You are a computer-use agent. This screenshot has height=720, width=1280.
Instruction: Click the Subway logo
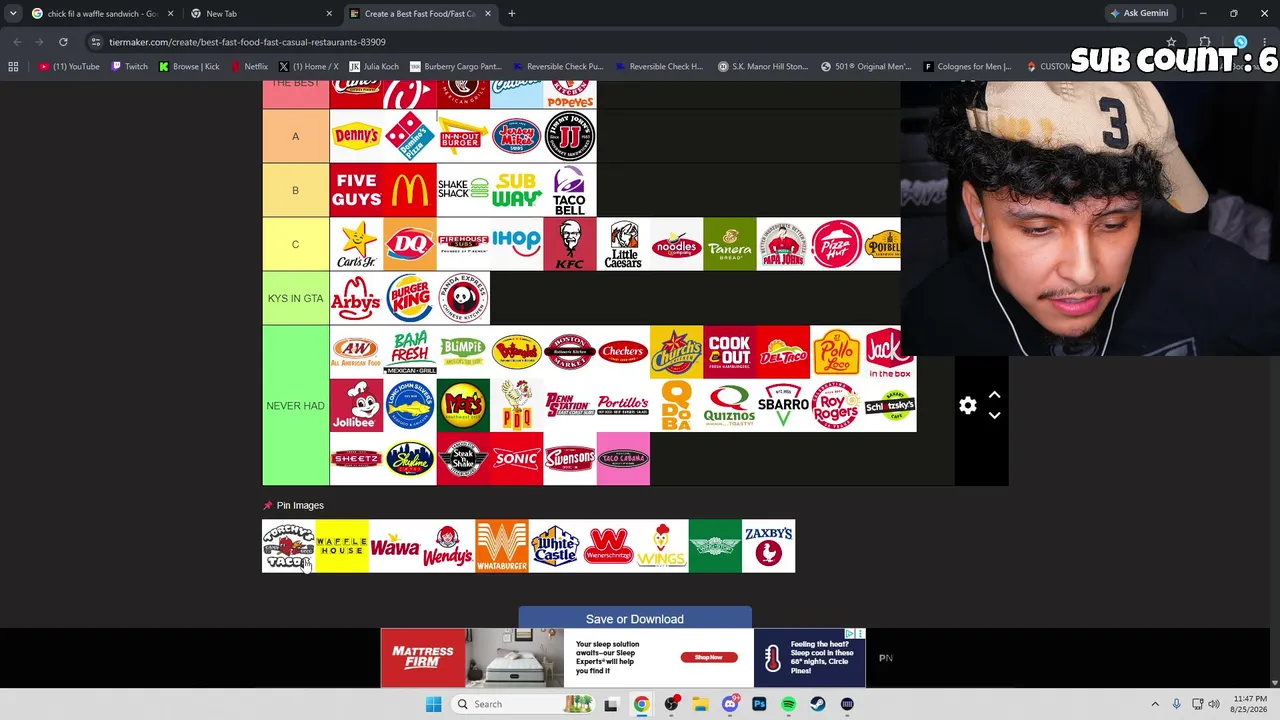pyautogui.click(x=516, y=190)
